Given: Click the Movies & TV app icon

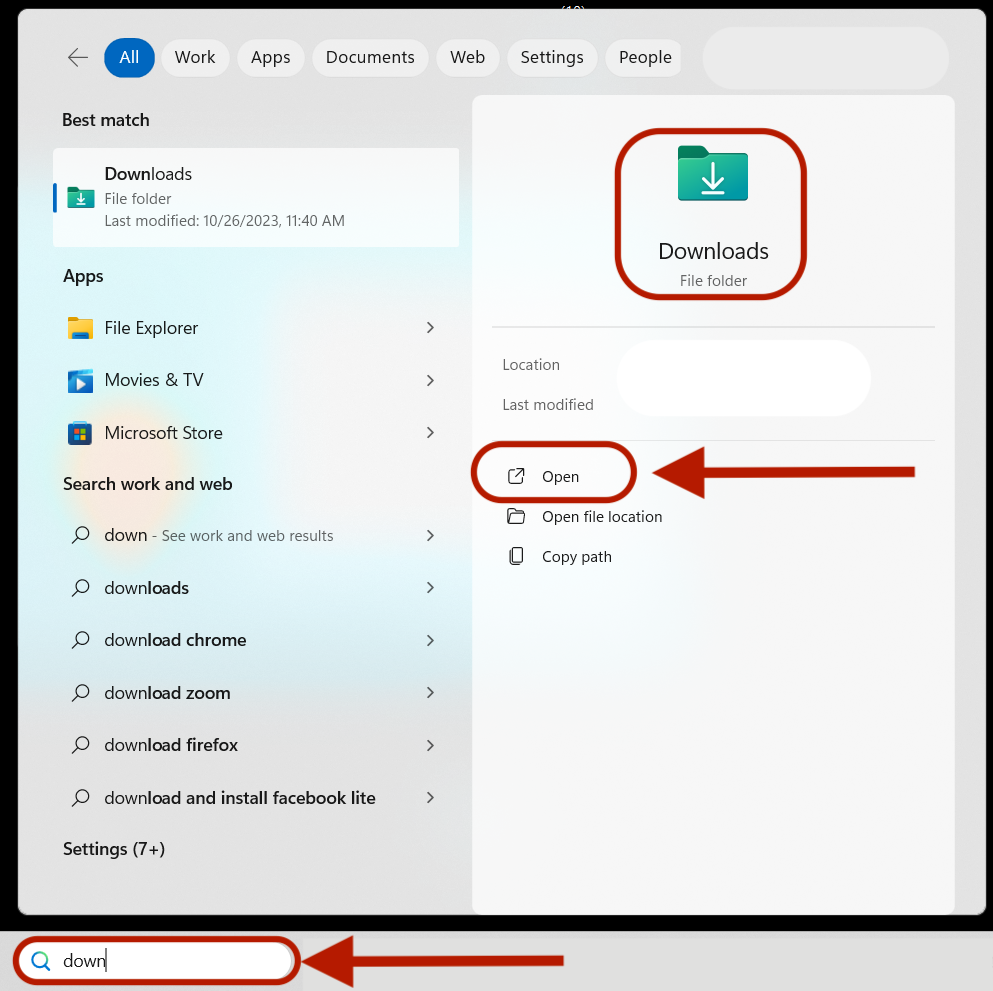Looking at the screenshot, I should tap(80, 381).
